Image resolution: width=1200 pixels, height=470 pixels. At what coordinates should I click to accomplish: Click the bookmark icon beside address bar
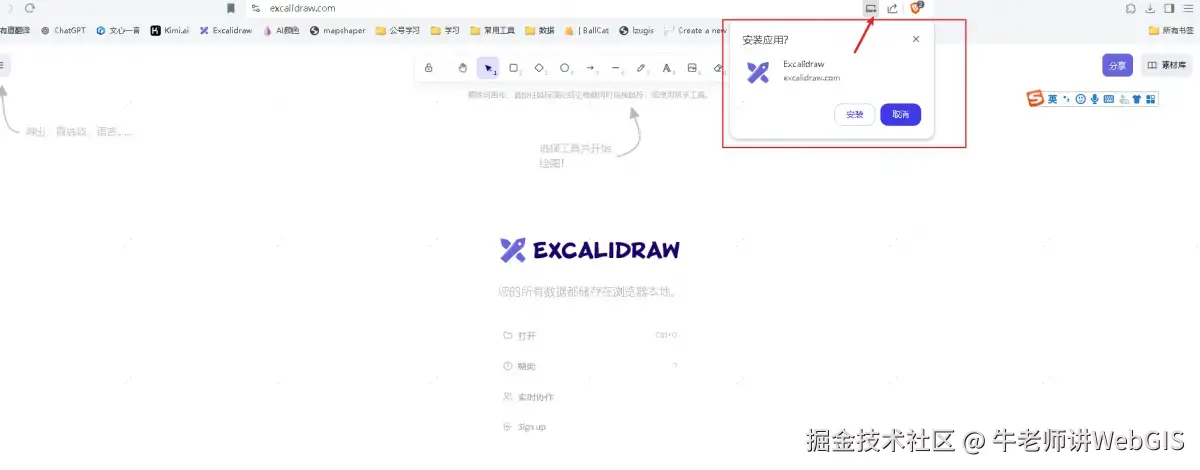point(231,8)
